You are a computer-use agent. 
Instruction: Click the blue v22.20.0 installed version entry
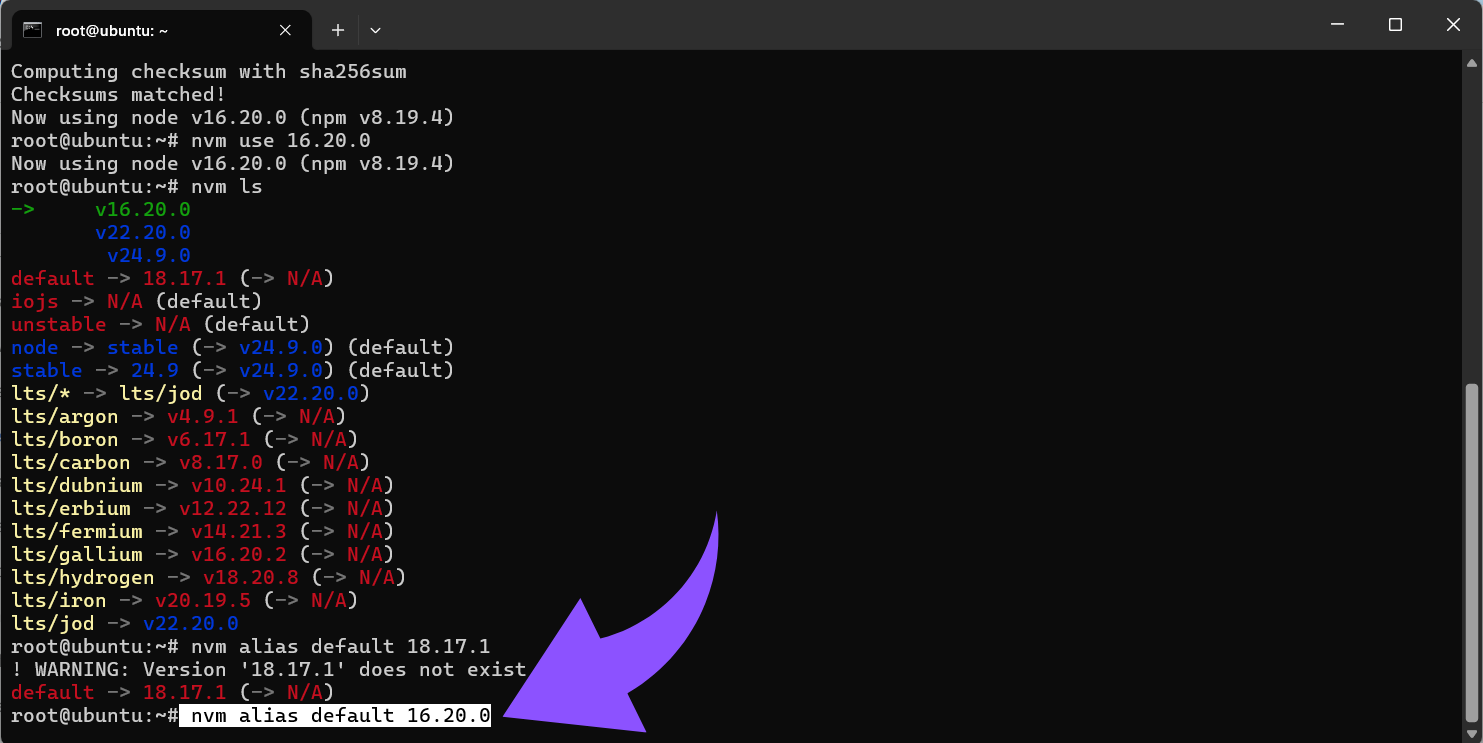tap(142, 233)
